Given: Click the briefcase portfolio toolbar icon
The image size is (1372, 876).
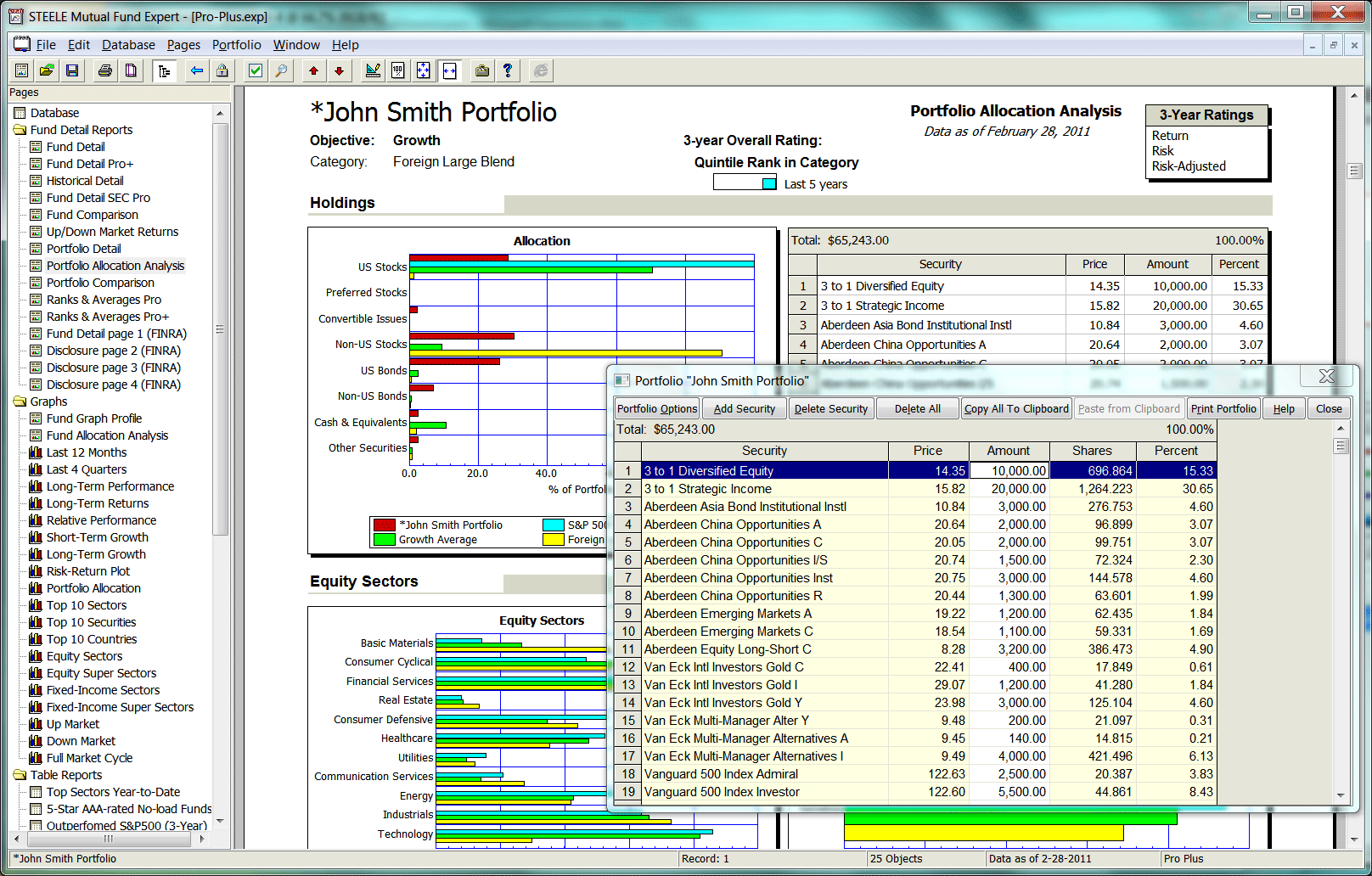Looking at the screenshot, I should click(482, 71).
